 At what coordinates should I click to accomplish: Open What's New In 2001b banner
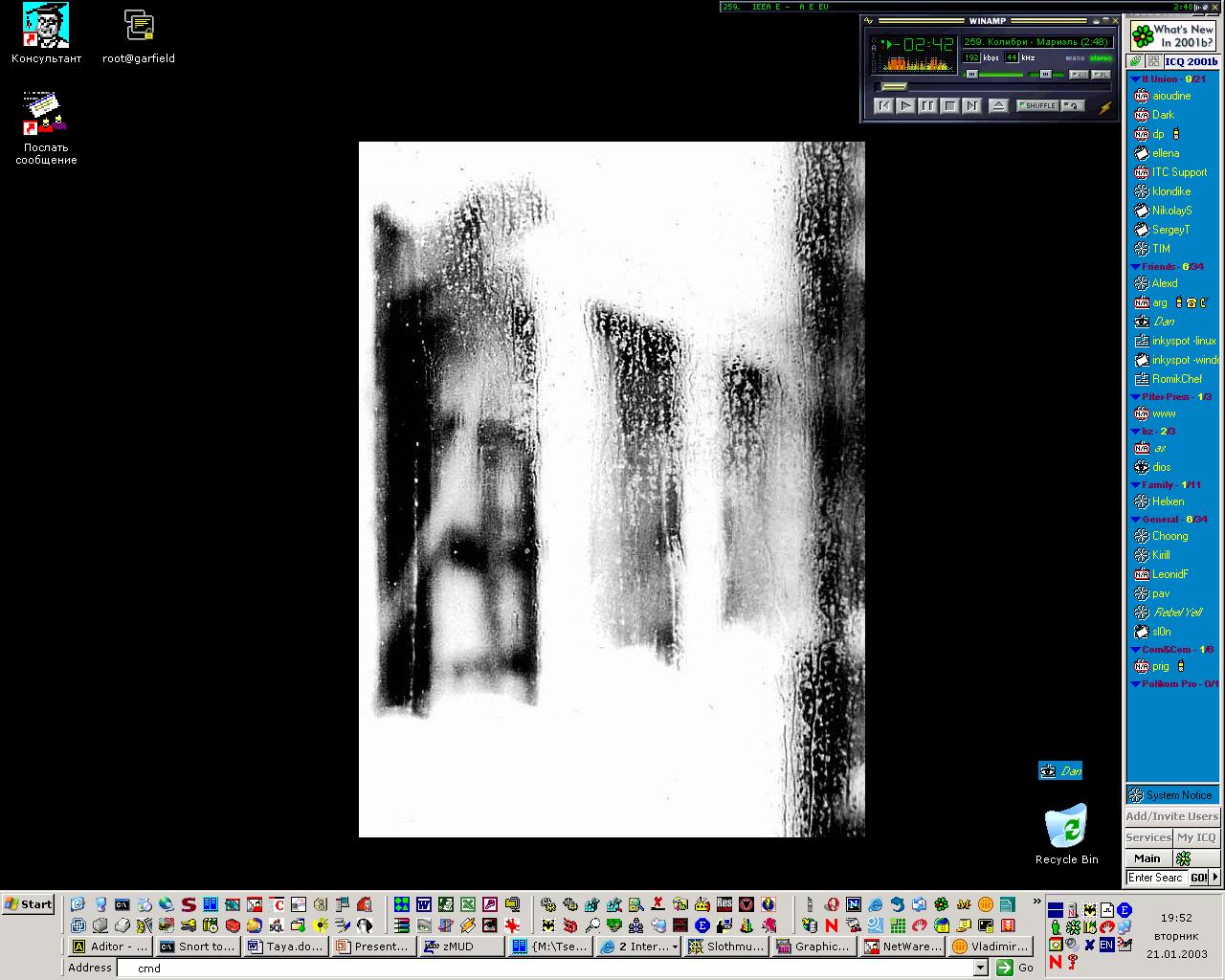(x=1173, y=36)
